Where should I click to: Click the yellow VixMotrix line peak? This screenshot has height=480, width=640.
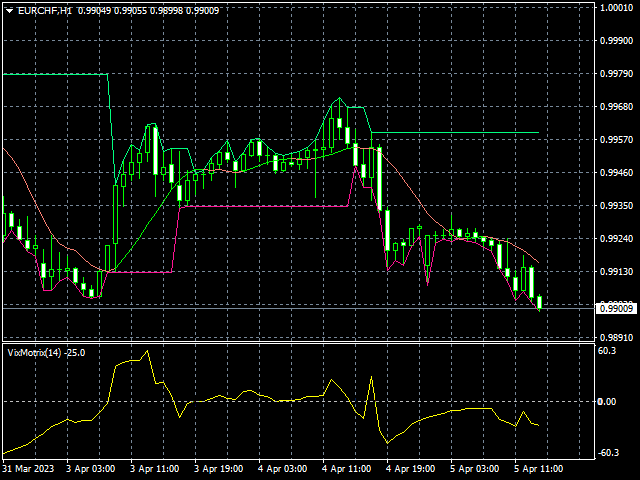[x=147, y=351]
